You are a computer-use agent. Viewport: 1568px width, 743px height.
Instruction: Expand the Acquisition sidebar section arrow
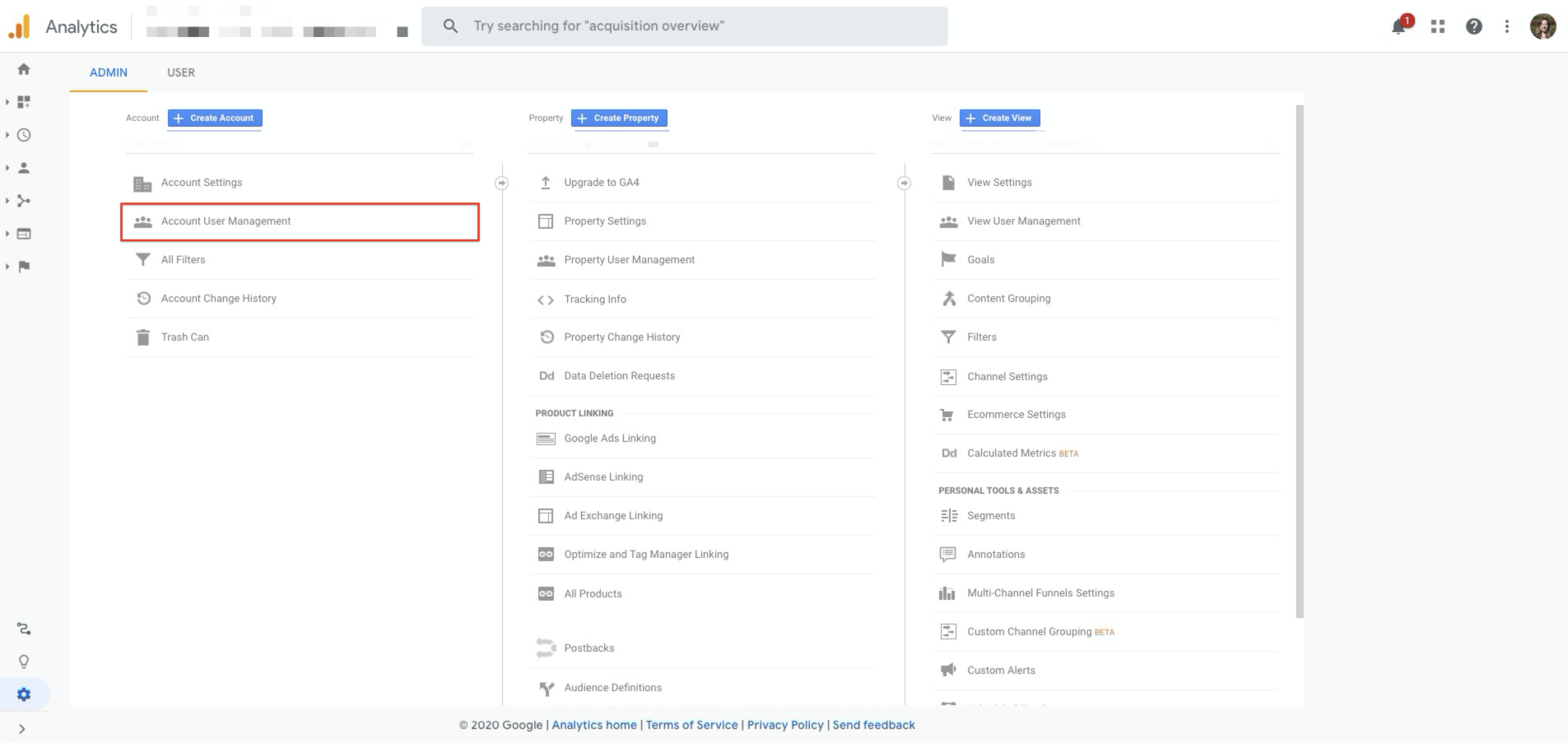click(7, 201)
